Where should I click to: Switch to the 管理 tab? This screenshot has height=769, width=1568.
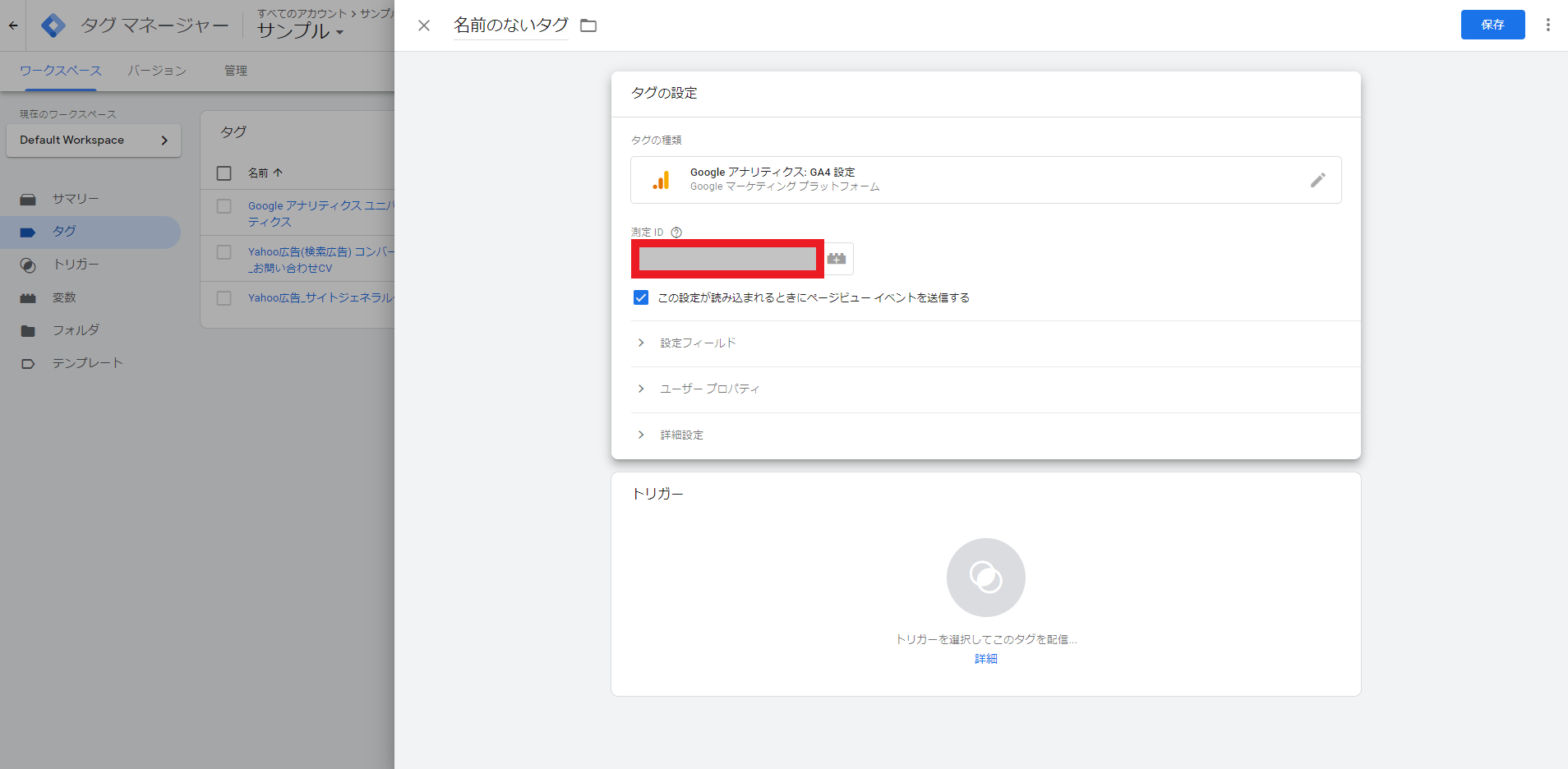pos(236,71)
